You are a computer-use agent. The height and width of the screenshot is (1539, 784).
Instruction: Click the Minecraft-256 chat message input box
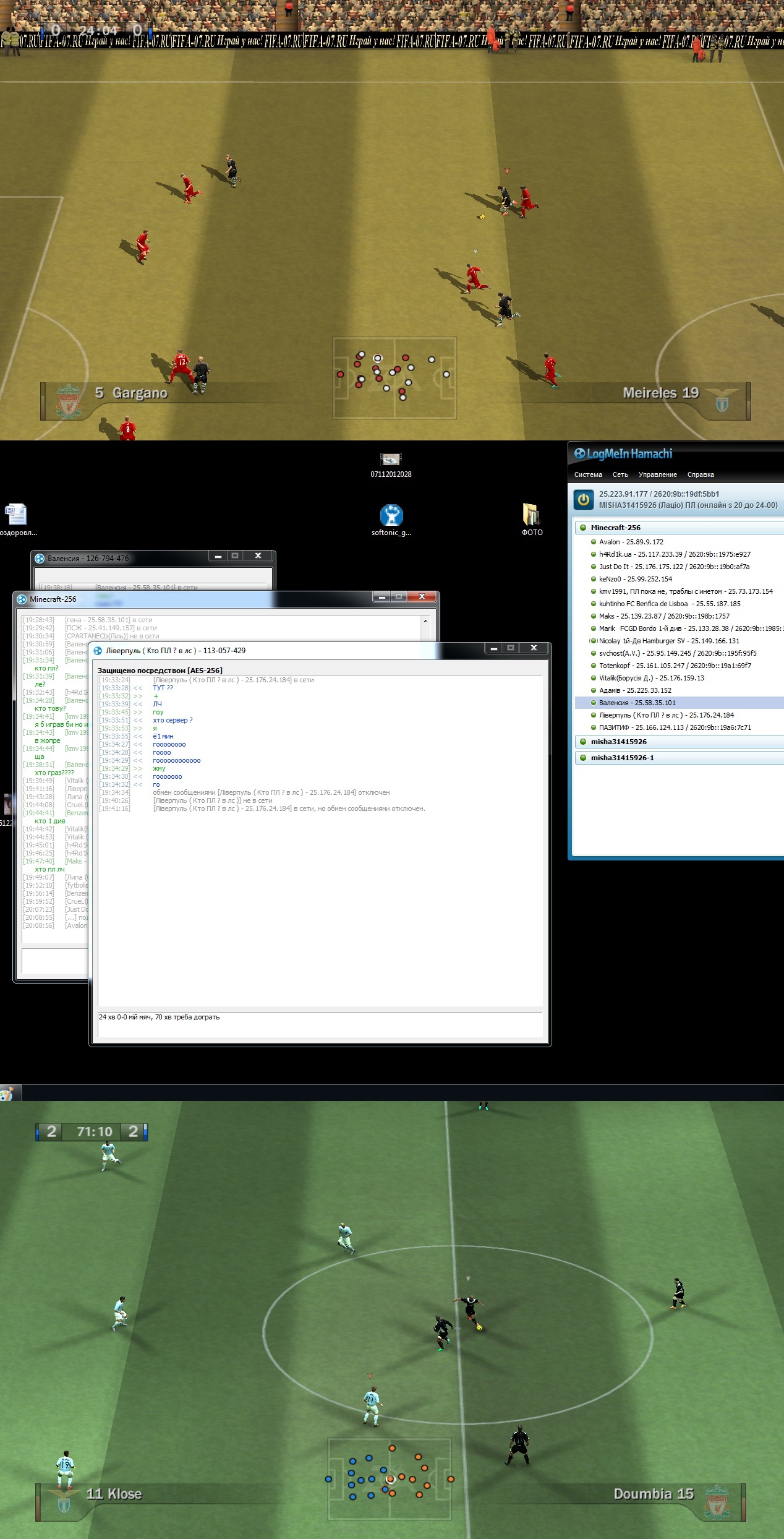[55, 961]
